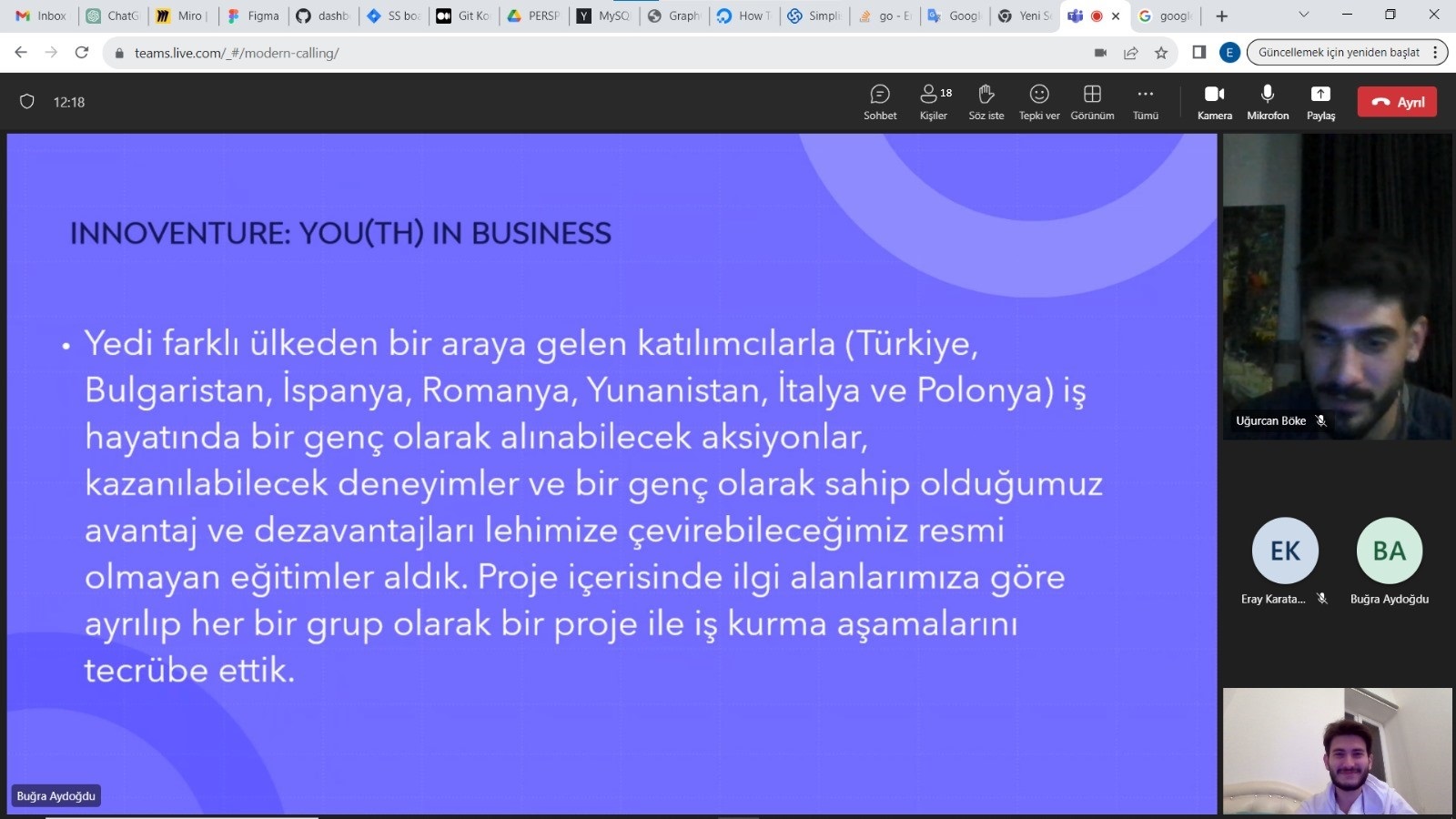Open the Tümü more options menu
1456x819 pixels.
pos(1146,102)
